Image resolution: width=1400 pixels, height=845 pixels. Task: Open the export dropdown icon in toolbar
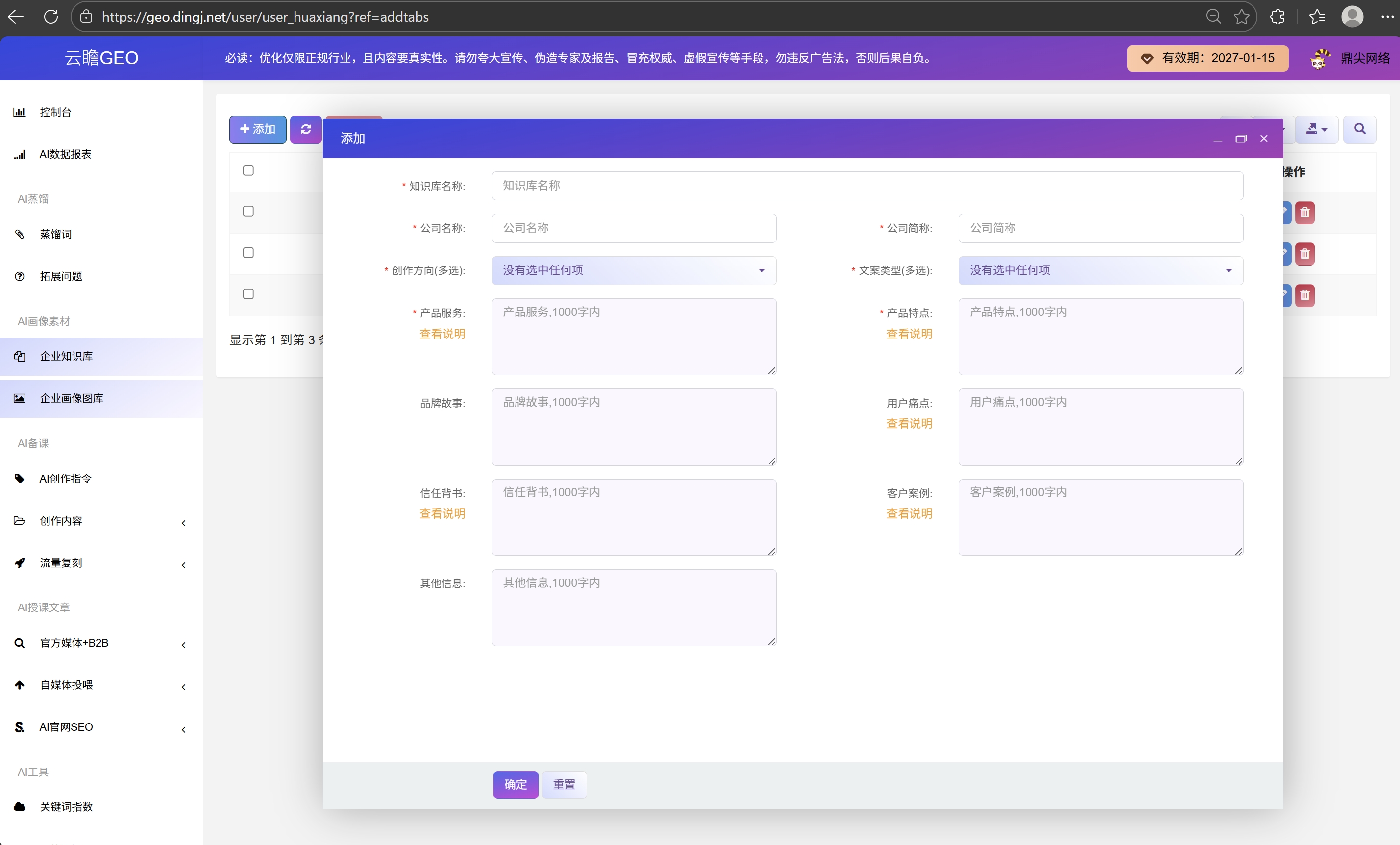pos(1316,129)
